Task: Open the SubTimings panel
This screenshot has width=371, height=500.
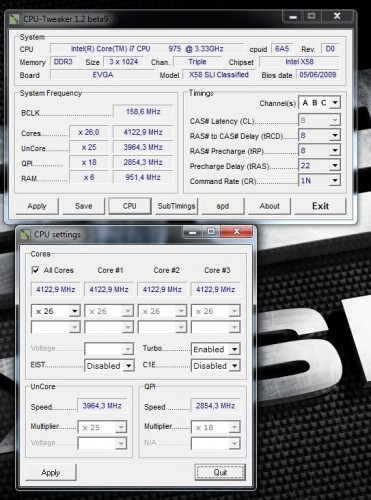Action: point(176,206)
